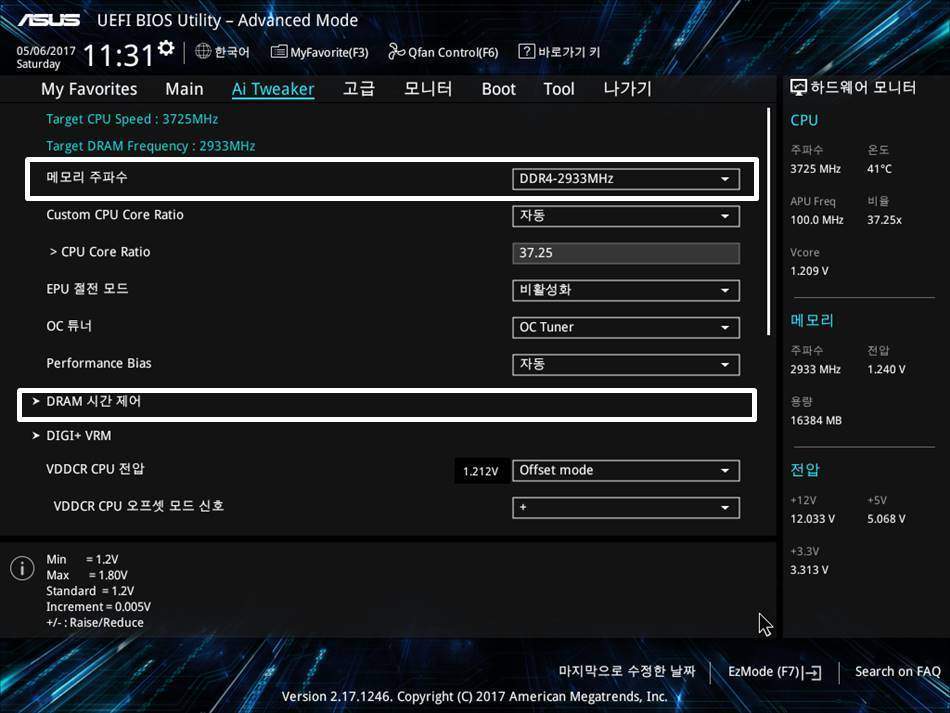
Task: Switch to the 고급 tab
Action: click(359, 89)
